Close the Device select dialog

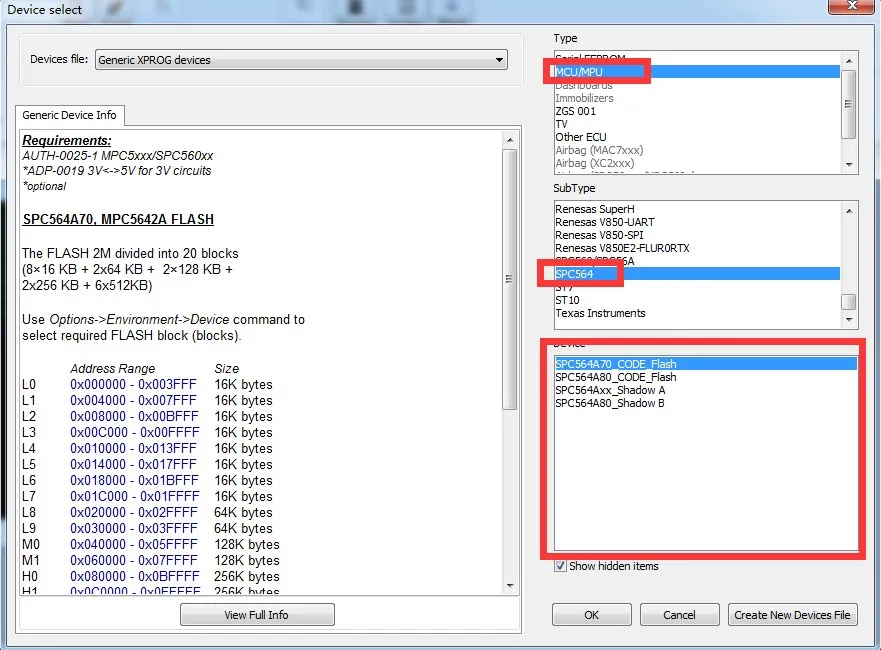pos(852,6)
